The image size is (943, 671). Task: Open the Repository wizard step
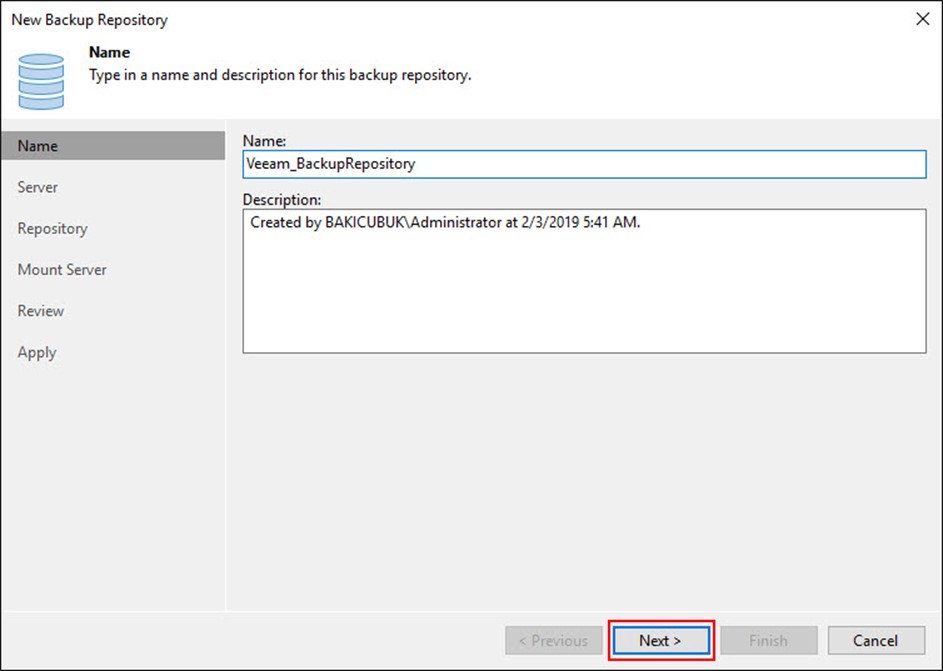(x=52, y=228)
